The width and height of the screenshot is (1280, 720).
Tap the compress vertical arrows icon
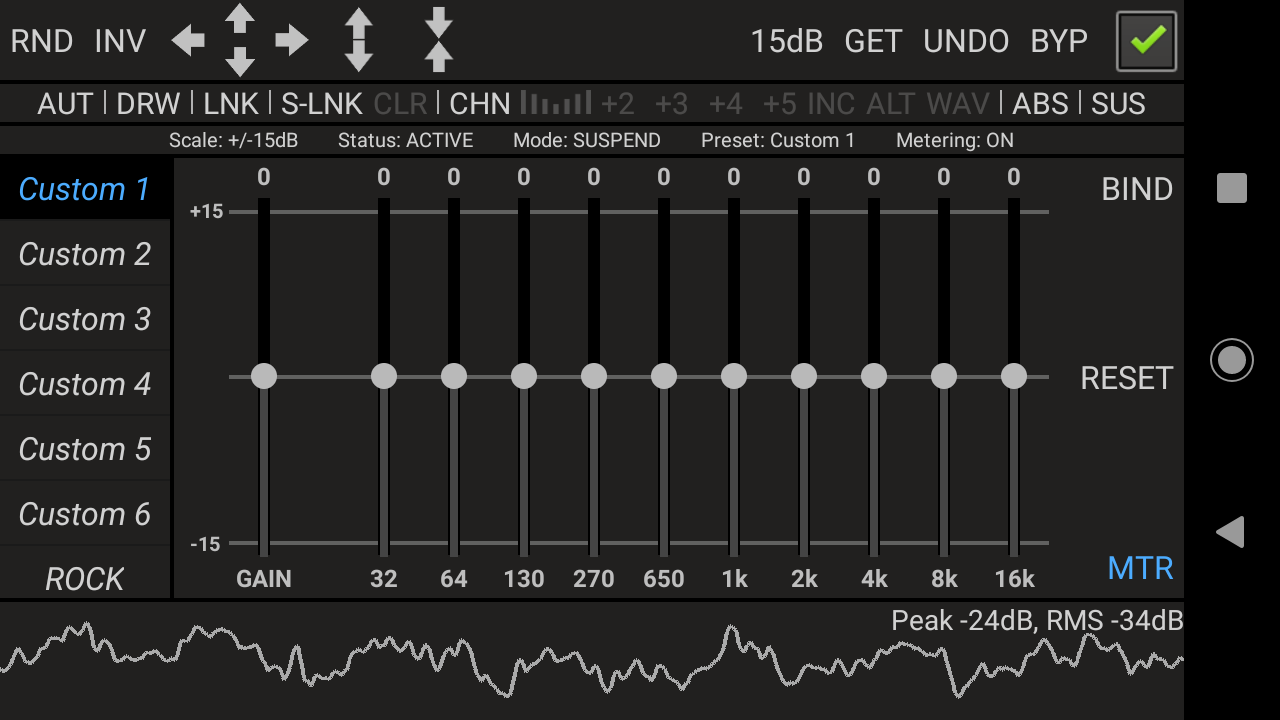click(x=439, y=40)
